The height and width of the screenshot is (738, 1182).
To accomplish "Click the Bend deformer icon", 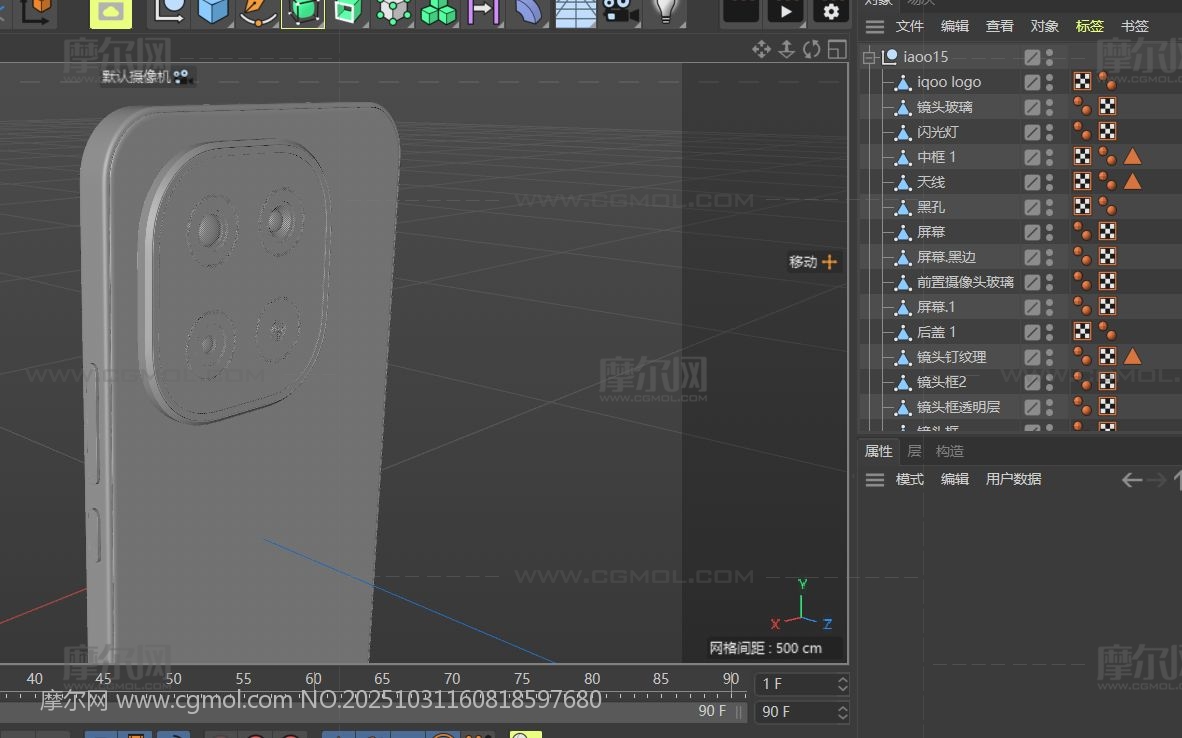I will 529,11.
